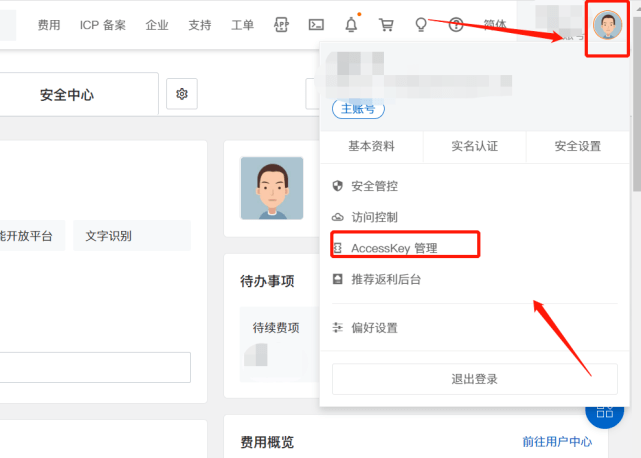Image resolution: width=641 pixels, height=458 pixels.
Task: Click the blue floating grid button
Action: [604, 413]
